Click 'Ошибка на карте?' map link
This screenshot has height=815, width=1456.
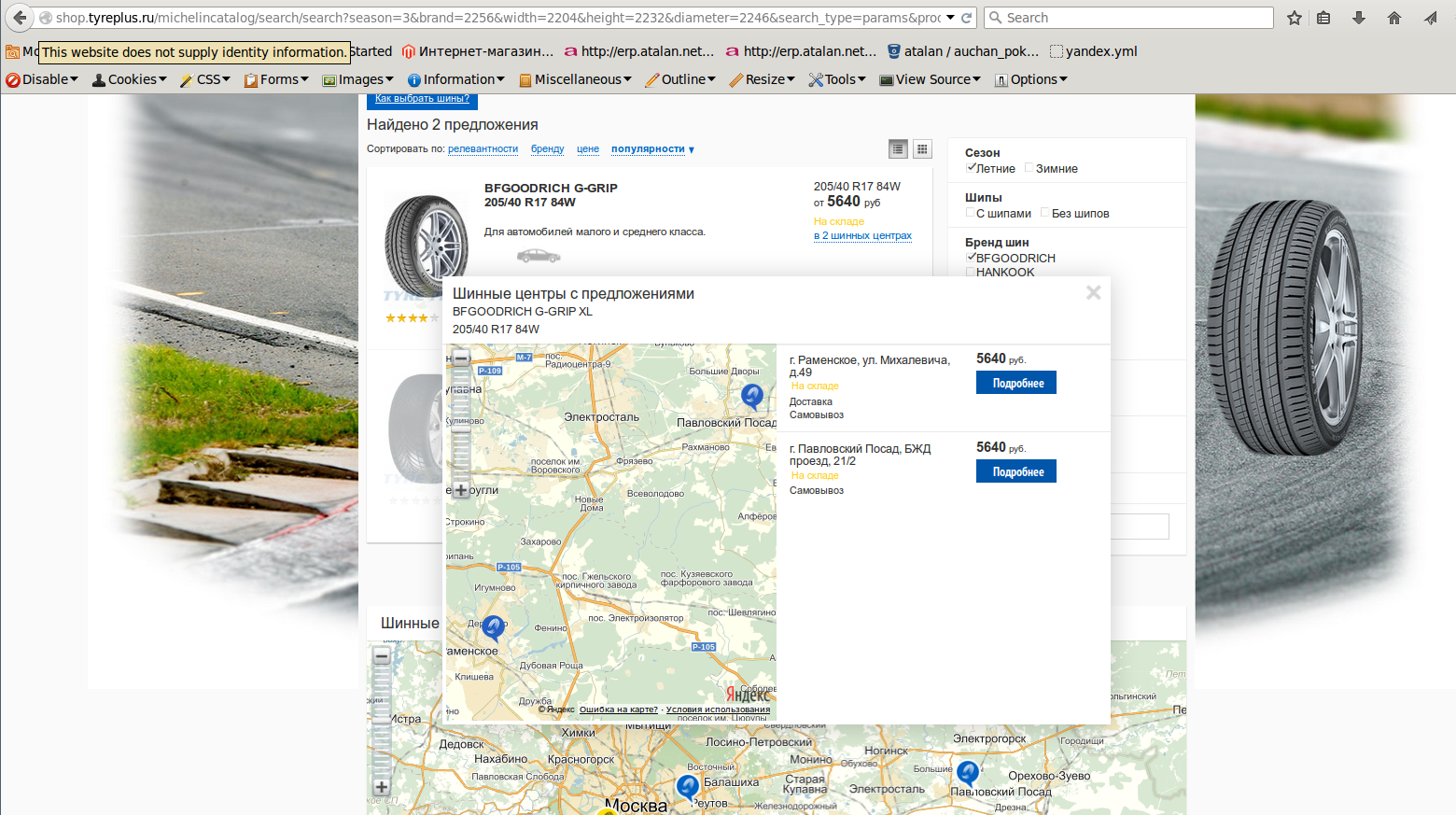click(619, 710)
